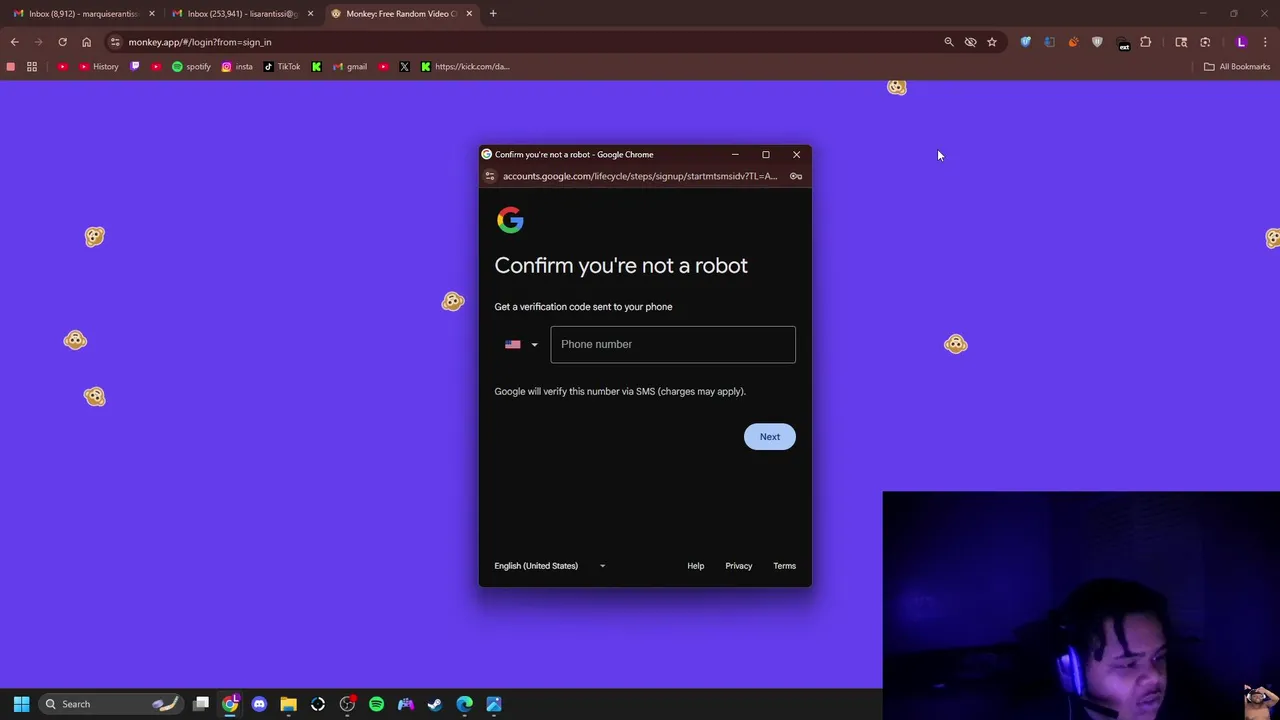The width and height of the screenshot is (1280, 720).
Task: Open the spotify bookmark
Action: 191,67
